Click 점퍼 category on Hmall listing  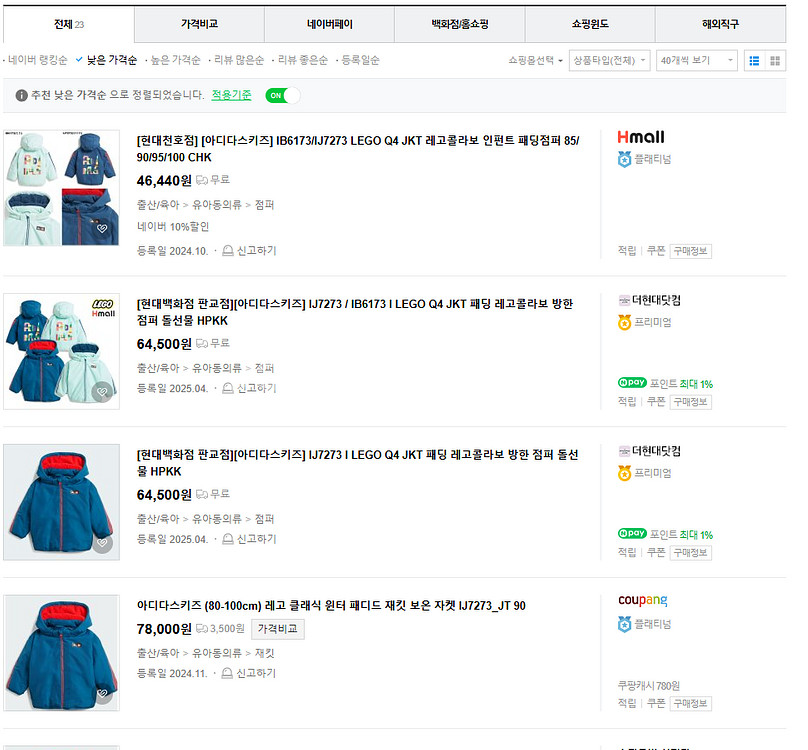pos(264,205)
